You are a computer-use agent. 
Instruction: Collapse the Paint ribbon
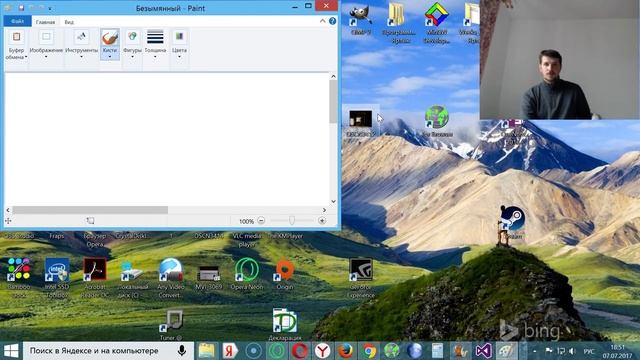pyautogui.click(x=322, y=21)
